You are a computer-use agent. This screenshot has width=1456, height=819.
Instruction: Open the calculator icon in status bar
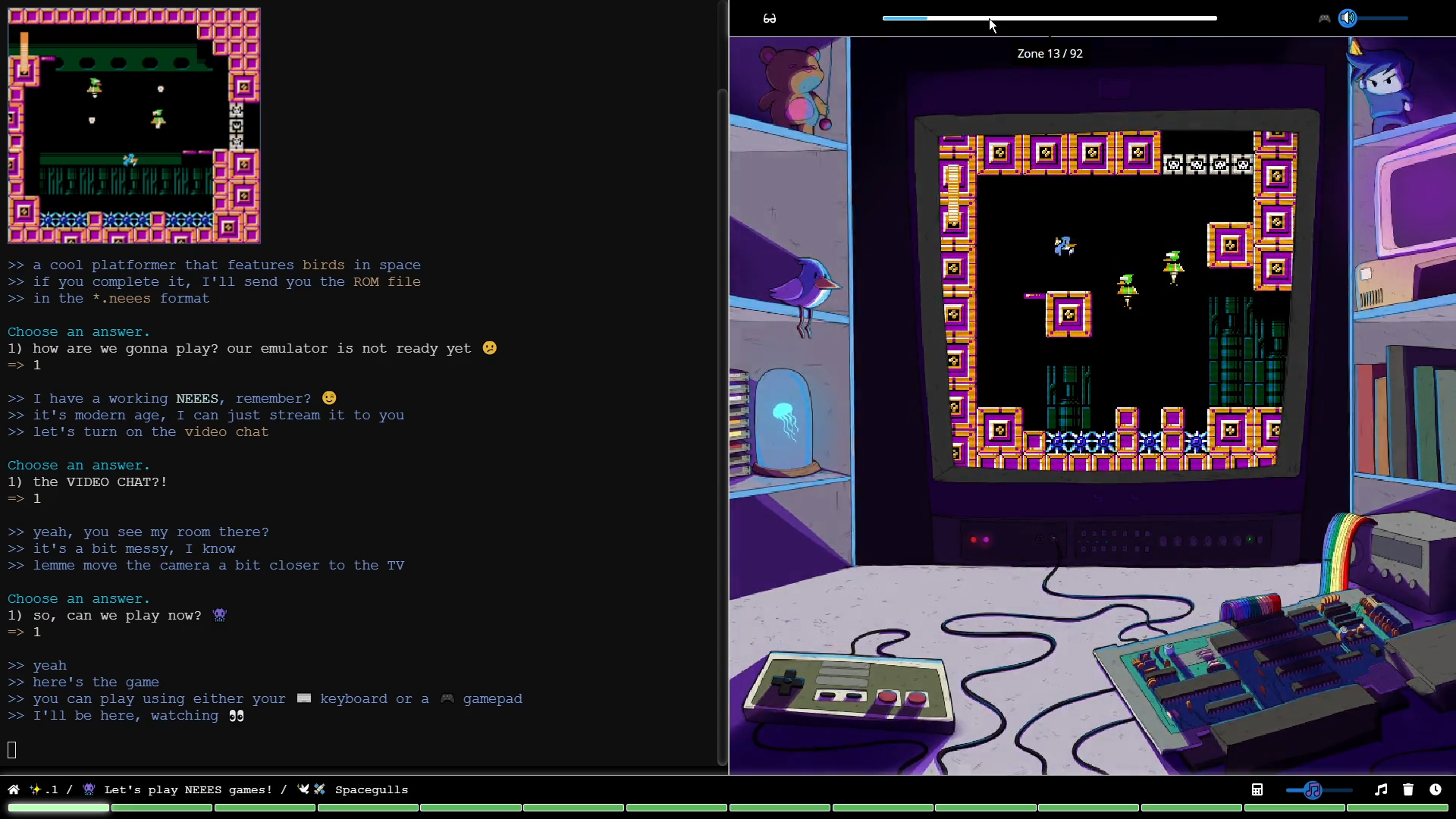[1257, 789]
